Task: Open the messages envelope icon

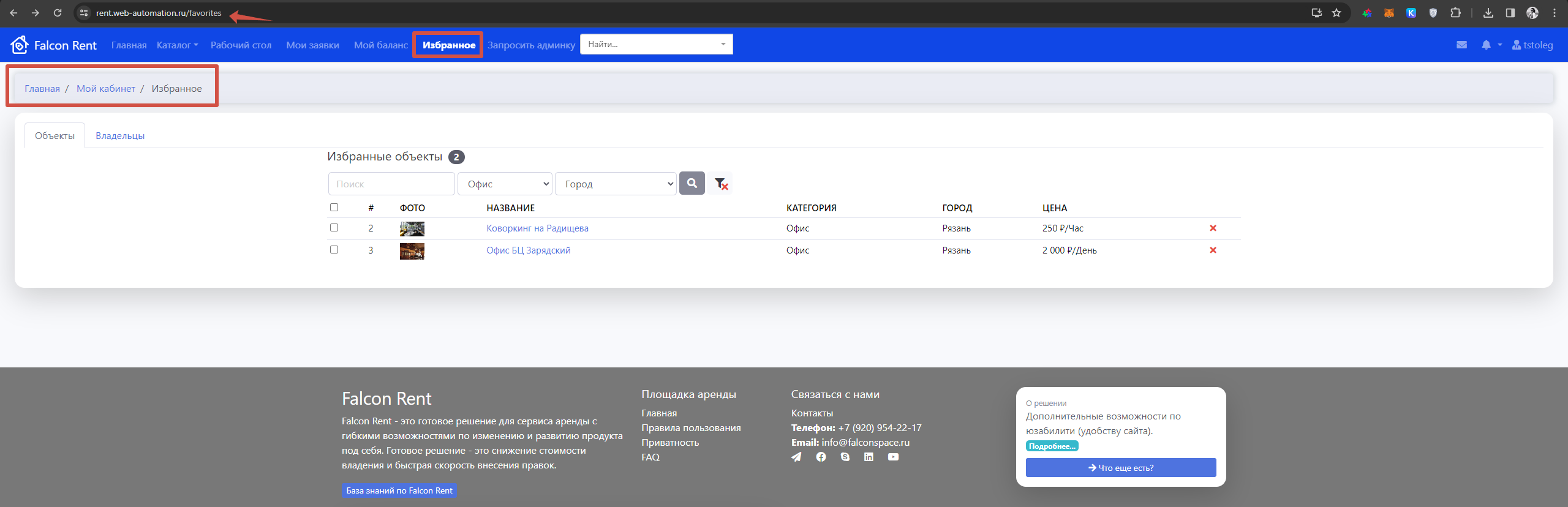Action: [1461, 45]
